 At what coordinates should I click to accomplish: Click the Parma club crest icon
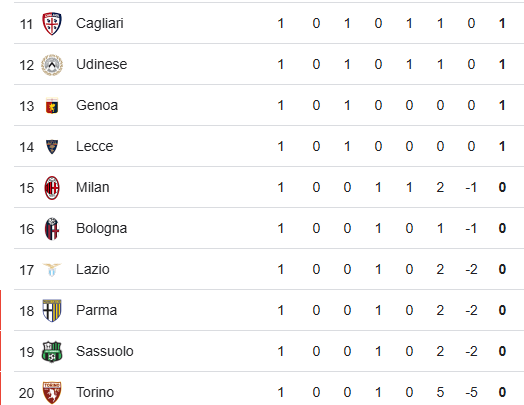point(52,310)
